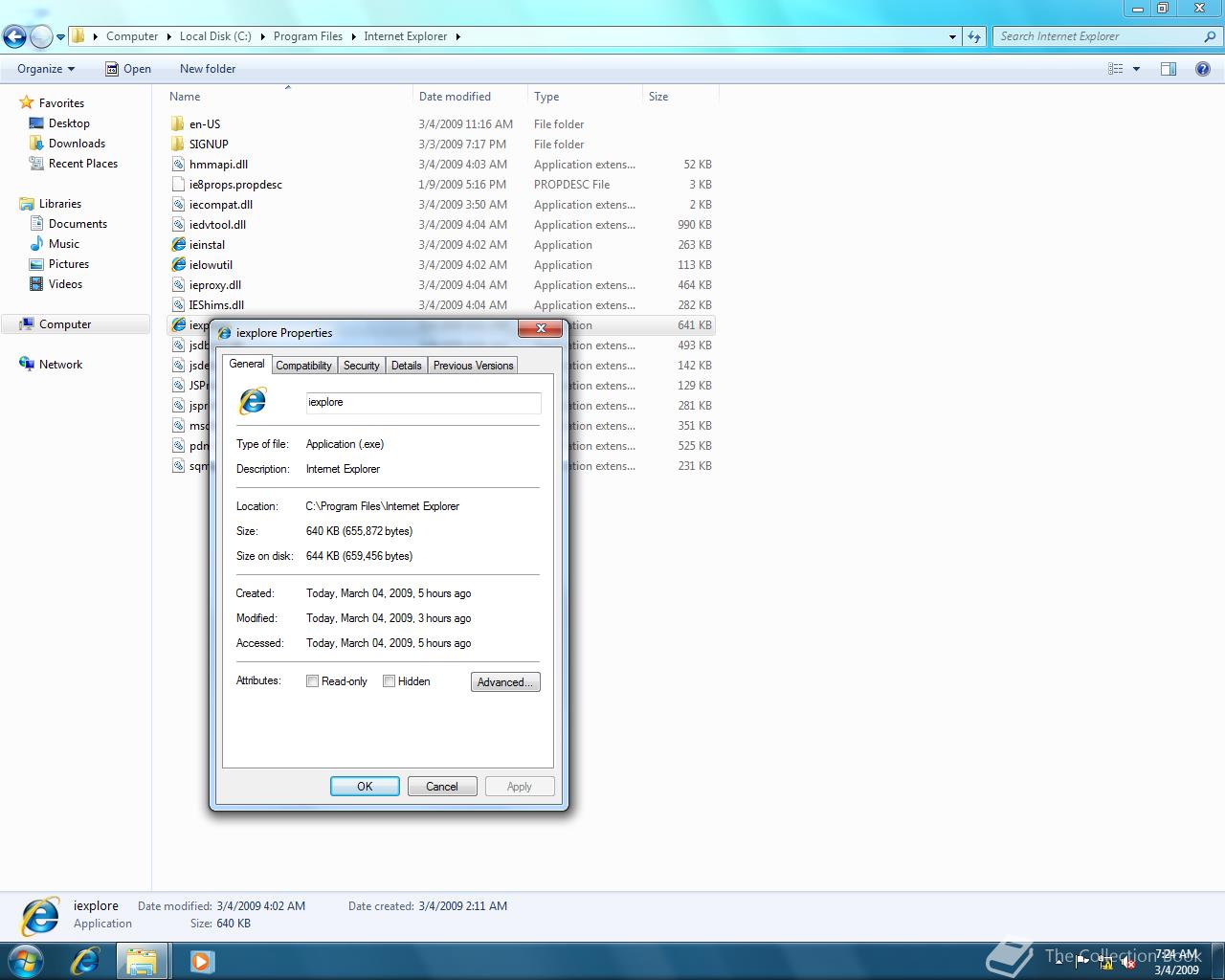
Task: Select iecompat.dll file icon
Action: coord(178,205)
